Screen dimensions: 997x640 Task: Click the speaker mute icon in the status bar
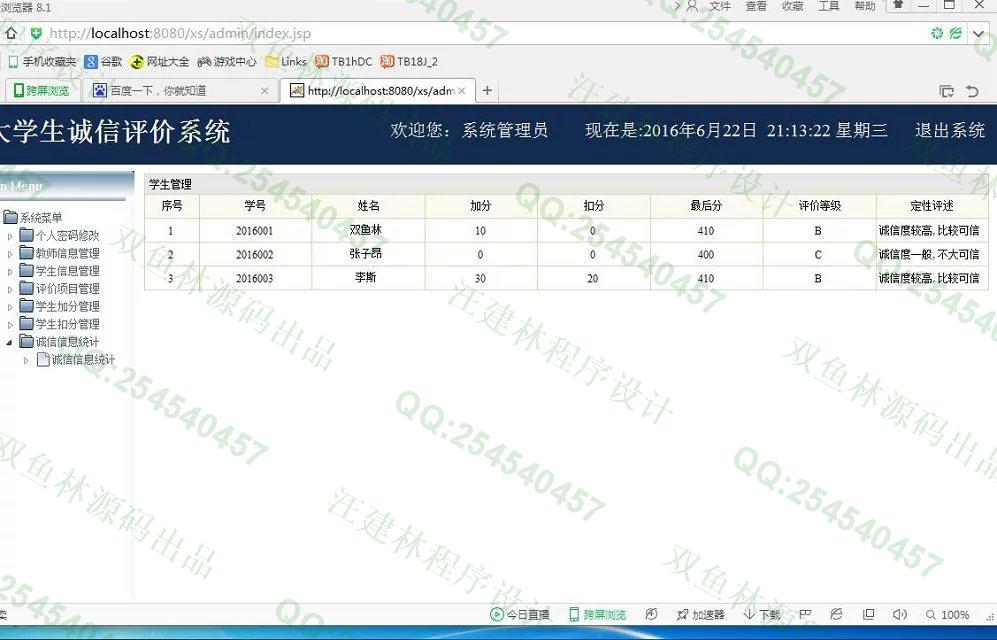900,614
